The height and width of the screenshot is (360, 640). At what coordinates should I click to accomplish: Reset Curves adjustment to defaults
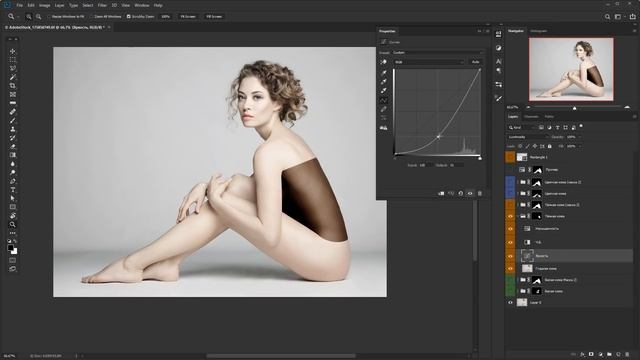pyautogui.click(x=461, y=193)
